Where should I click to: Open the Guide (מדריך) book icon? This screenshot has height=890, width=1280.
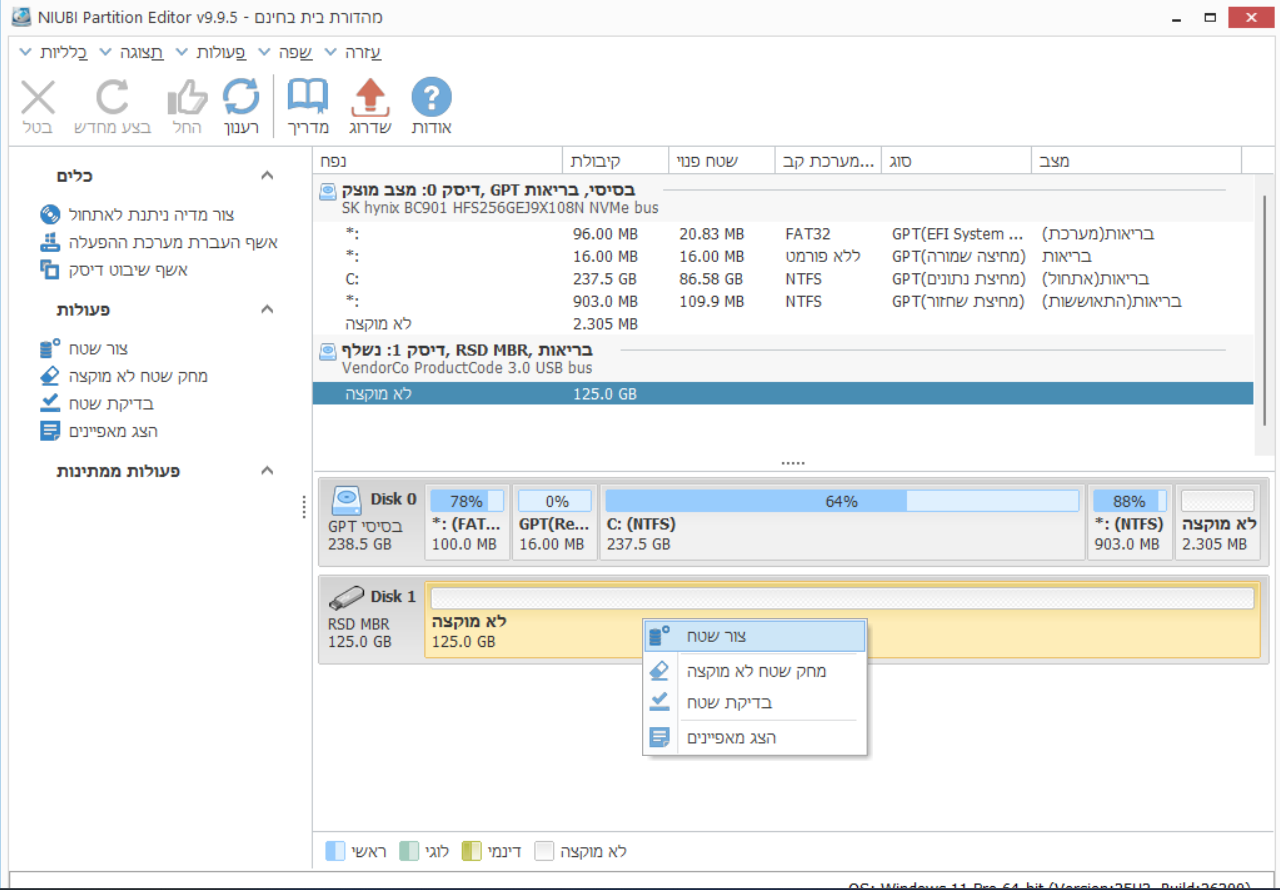coord(307,98)
